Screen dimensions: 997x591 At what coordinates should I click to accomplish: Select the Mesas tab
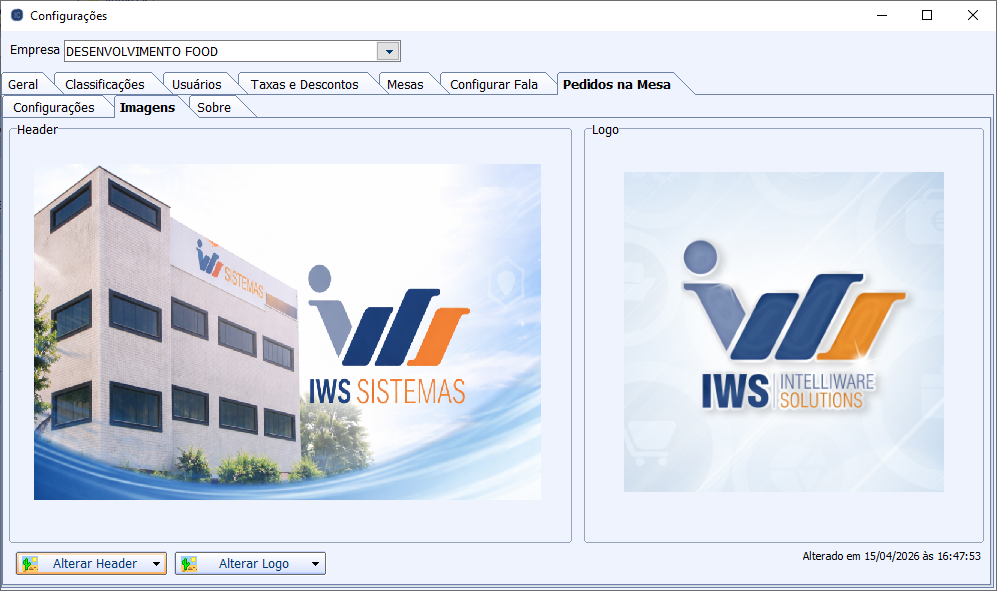coord(405,84)
